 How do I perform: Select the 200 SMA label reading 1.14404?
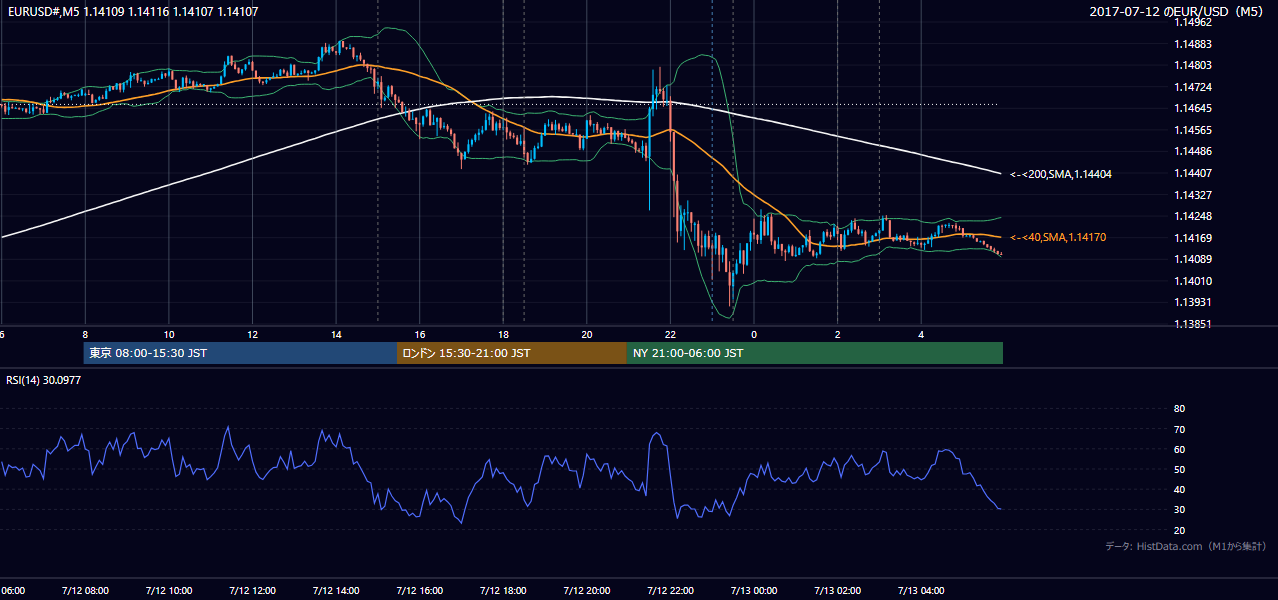[x=1061, y=174]
